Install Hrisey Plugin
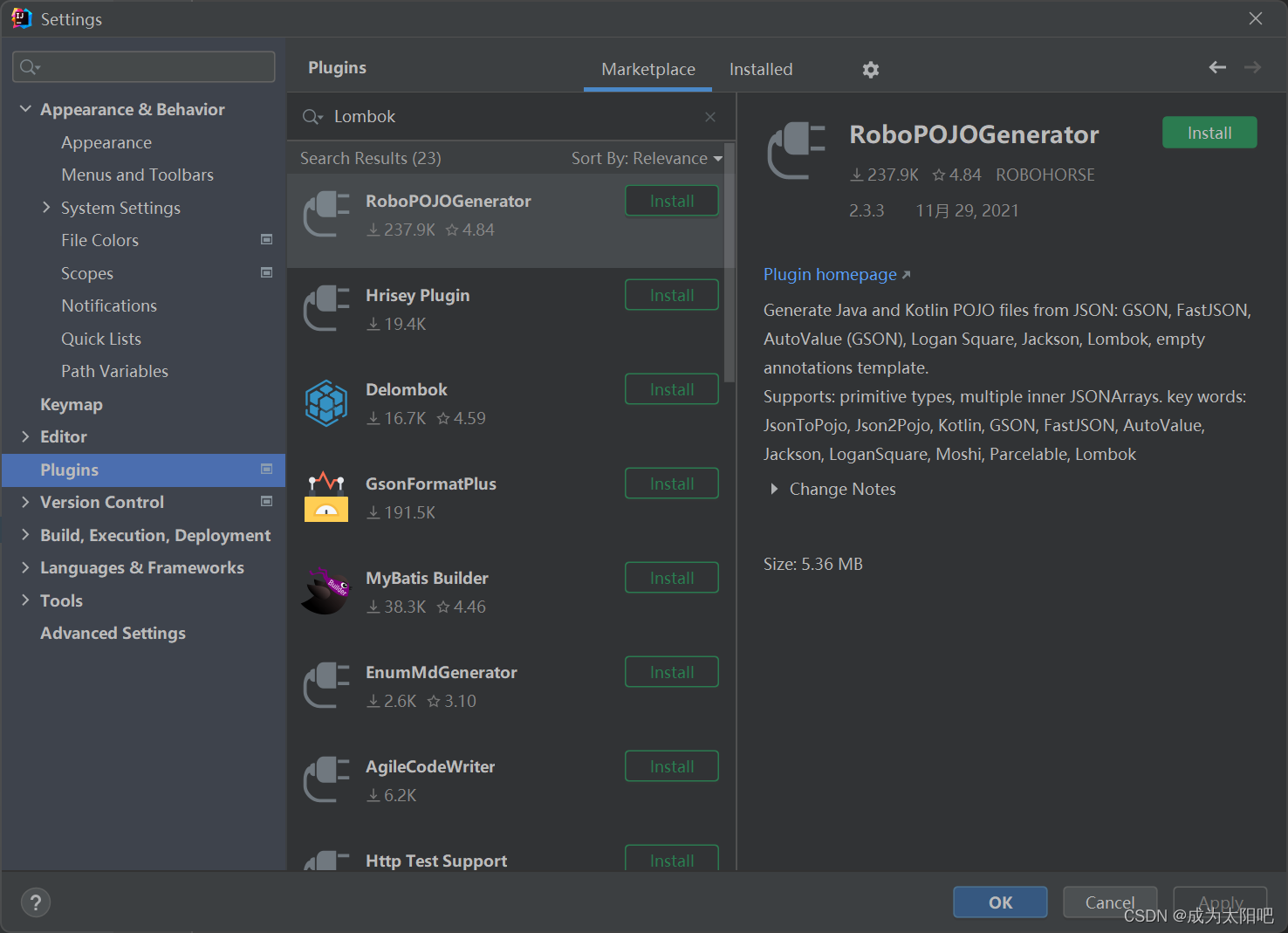Screen dimensions: 1288x933 tap(672, 295)
